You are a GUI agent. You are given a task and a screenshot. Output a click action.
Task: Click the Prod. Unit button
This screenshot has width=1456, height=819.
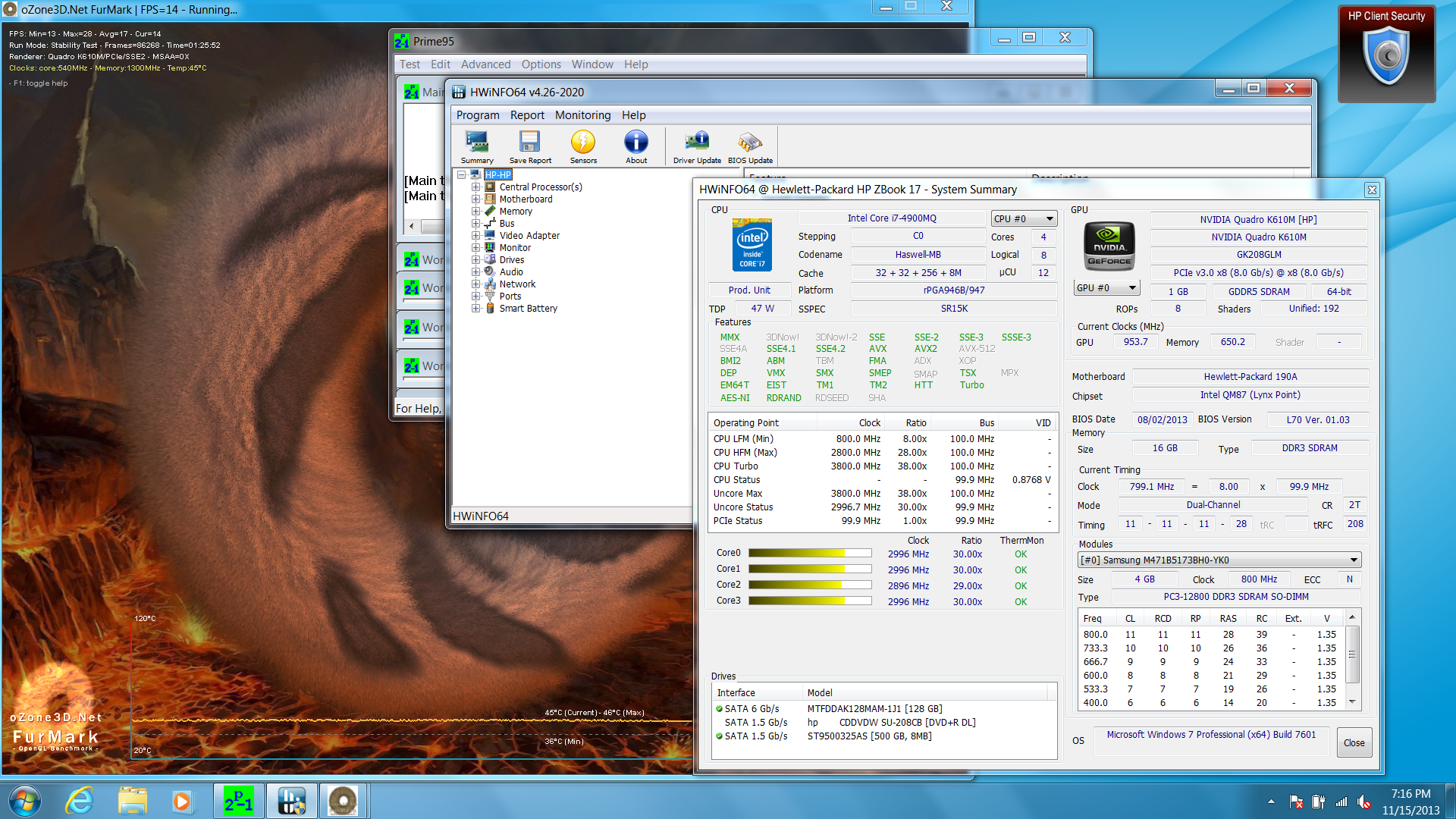click(x=749, y=290)
